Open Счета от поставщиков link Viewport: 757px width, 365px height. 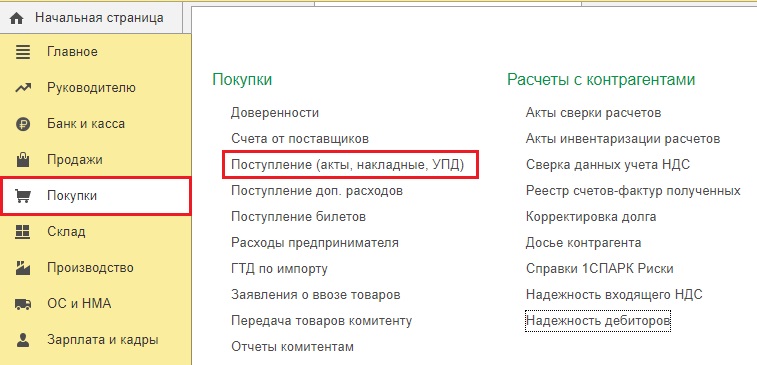[x=300, y=139]
